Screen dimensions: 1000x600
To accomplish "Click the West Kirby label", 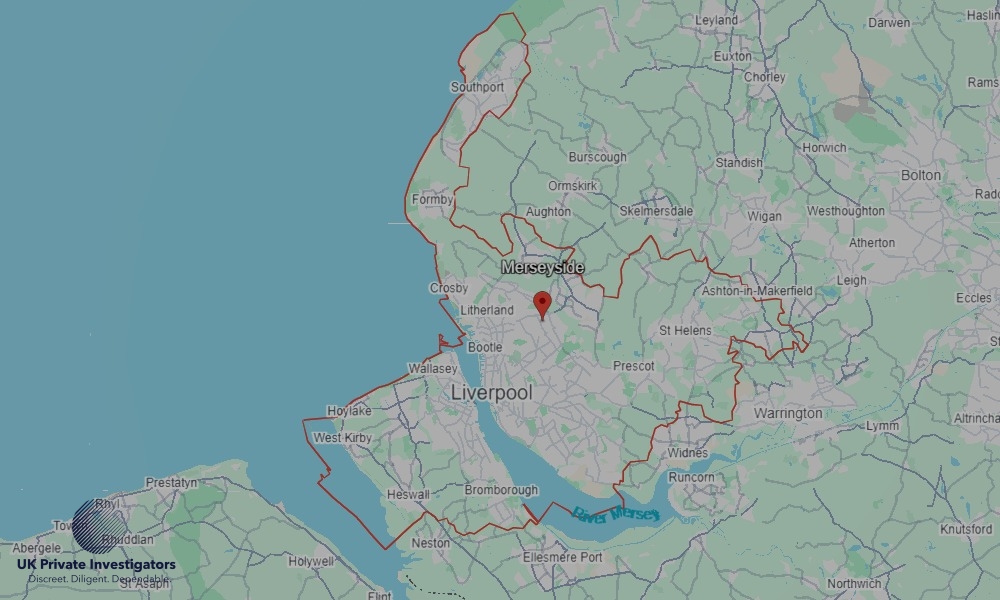I will coord(342,438).
